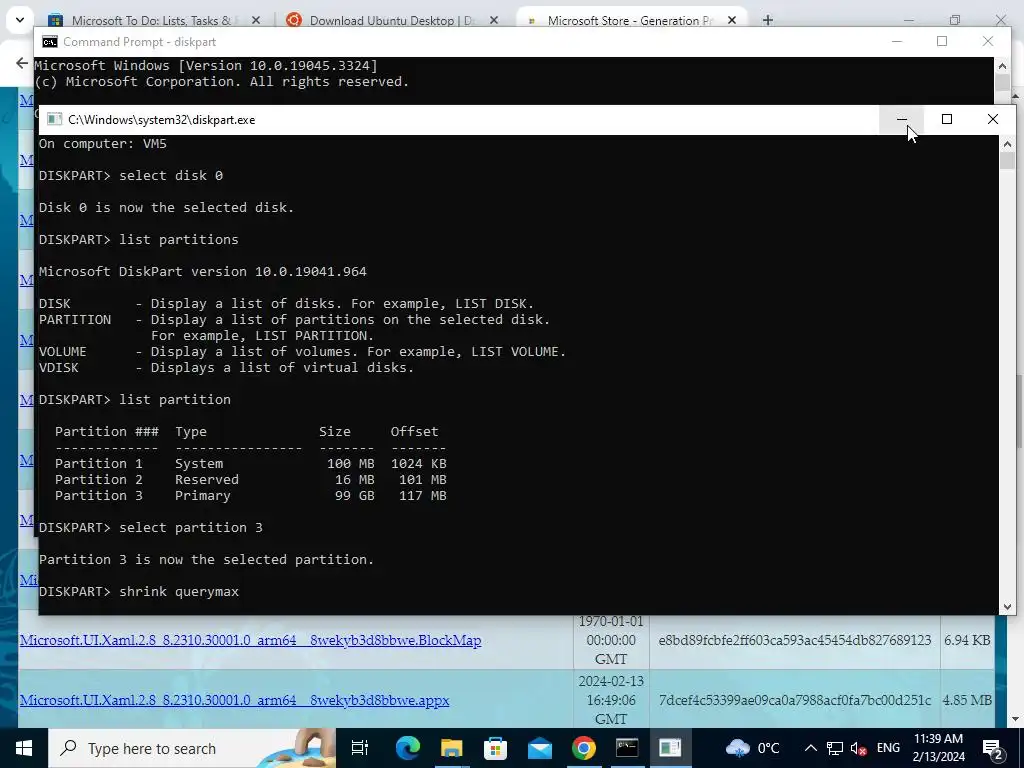Switch to Google Chrome on the taskbar

(x=583, y=748)
